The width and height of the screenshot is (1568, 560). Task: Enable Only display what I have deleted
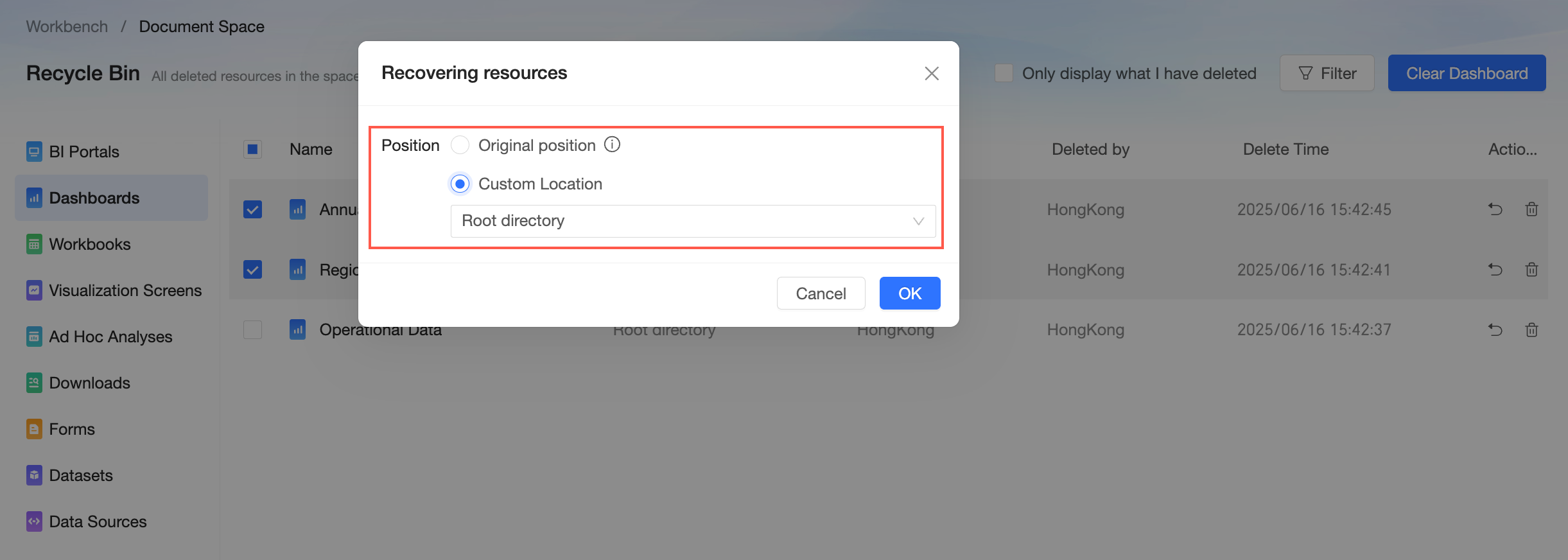point(1004,73)
